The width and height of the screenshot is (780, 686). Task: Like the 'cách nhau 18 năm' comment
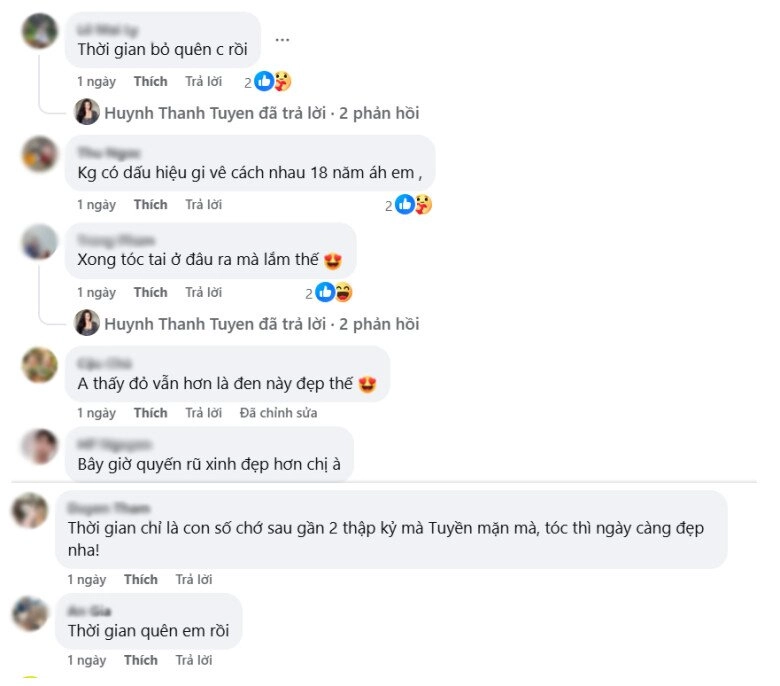(150, 205)
